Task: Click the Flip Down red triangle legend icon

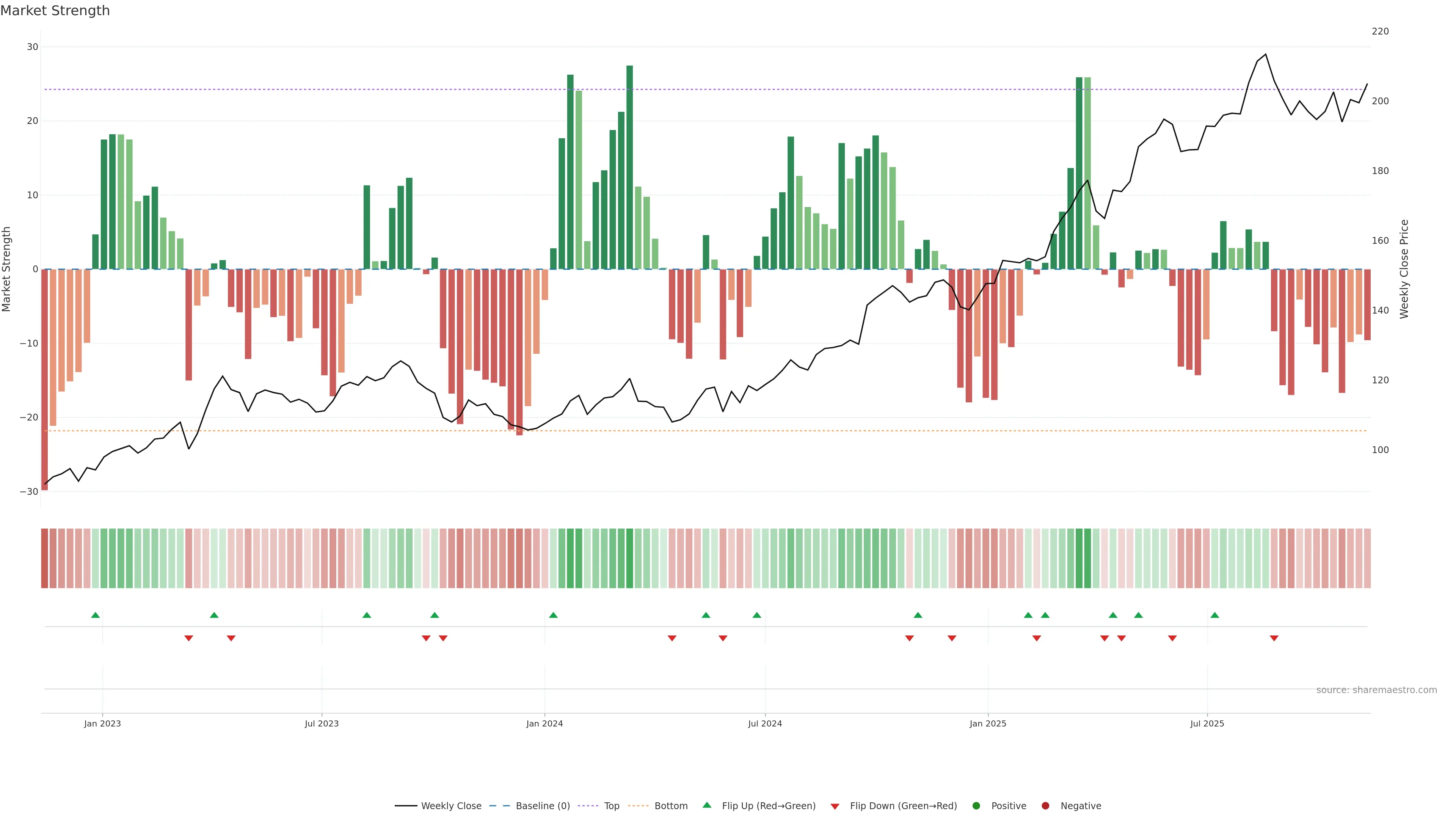Action: [834, 806]
